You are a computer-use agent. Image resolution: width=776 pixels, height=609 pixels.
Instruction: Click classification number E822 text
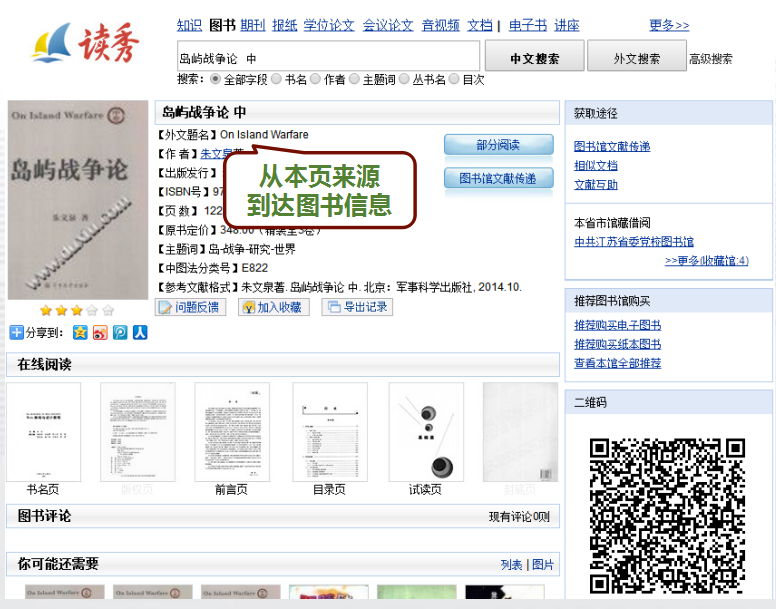coord(254,268)
